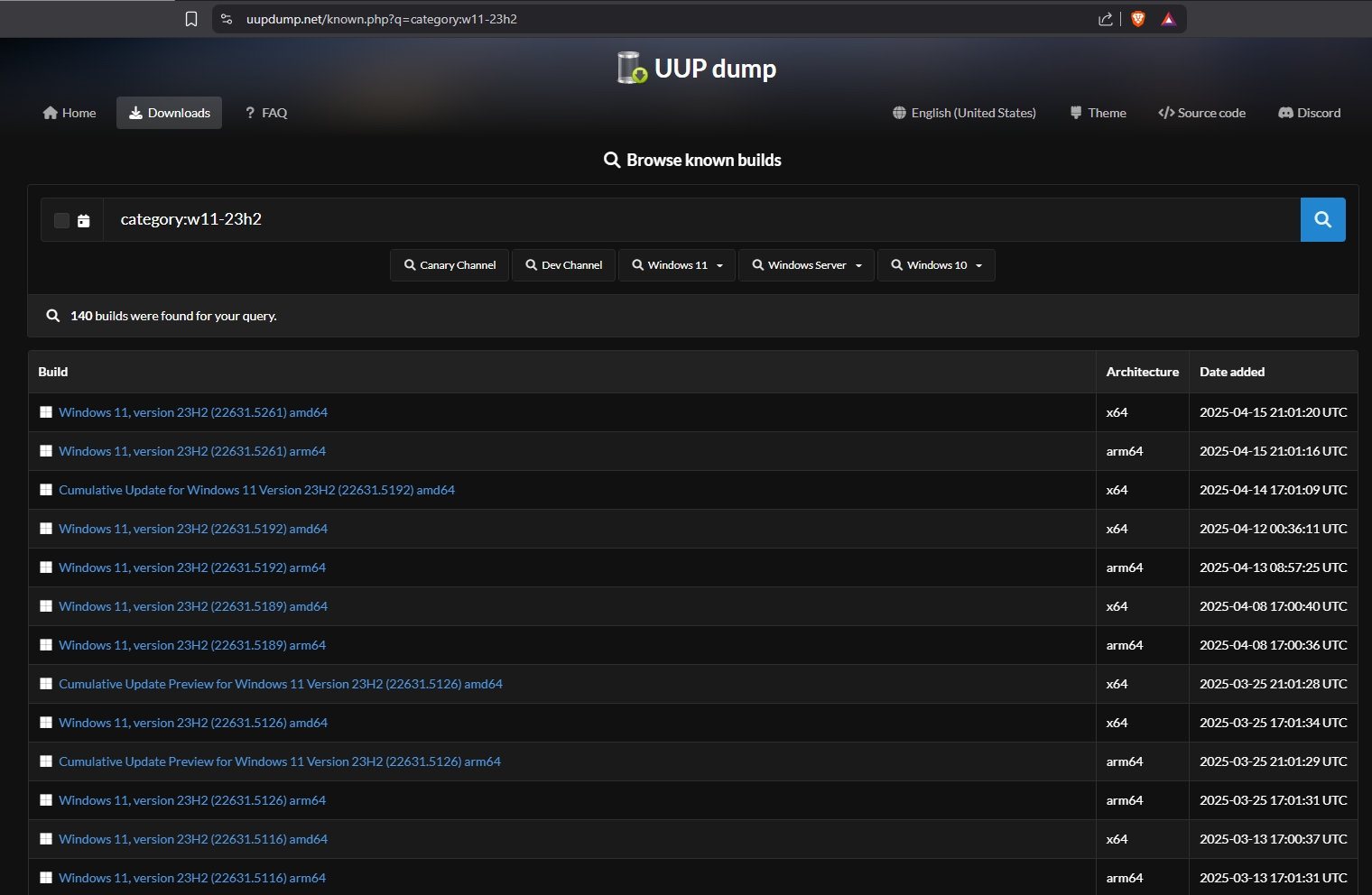Click the UUP dump logo
1372x895 pixels.
pos(696,69)
